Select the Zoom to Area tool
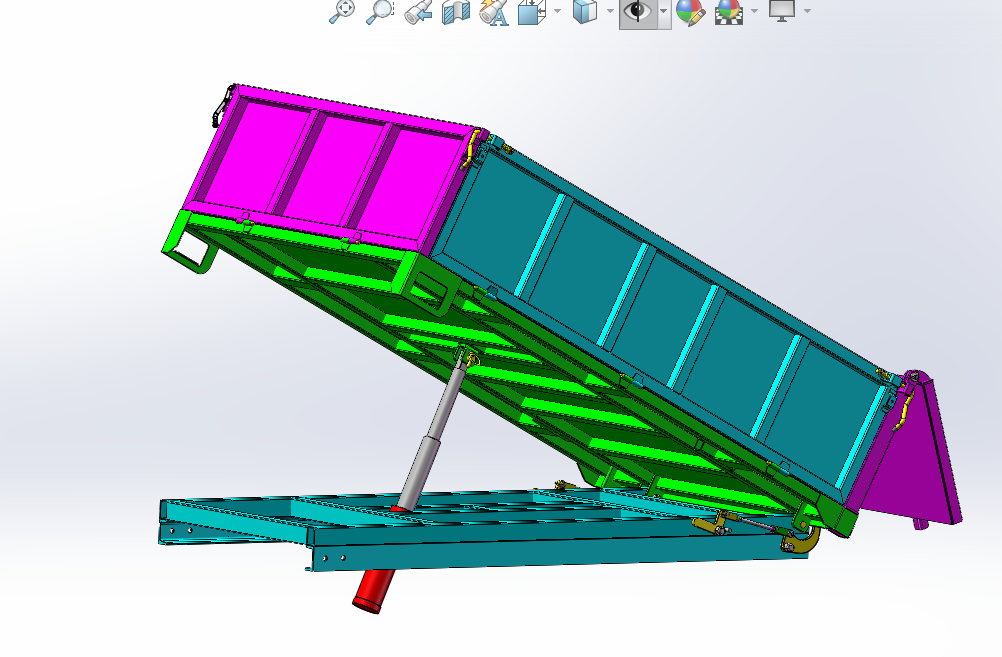This screenshot has height=657, width=1002. point(379,12)
